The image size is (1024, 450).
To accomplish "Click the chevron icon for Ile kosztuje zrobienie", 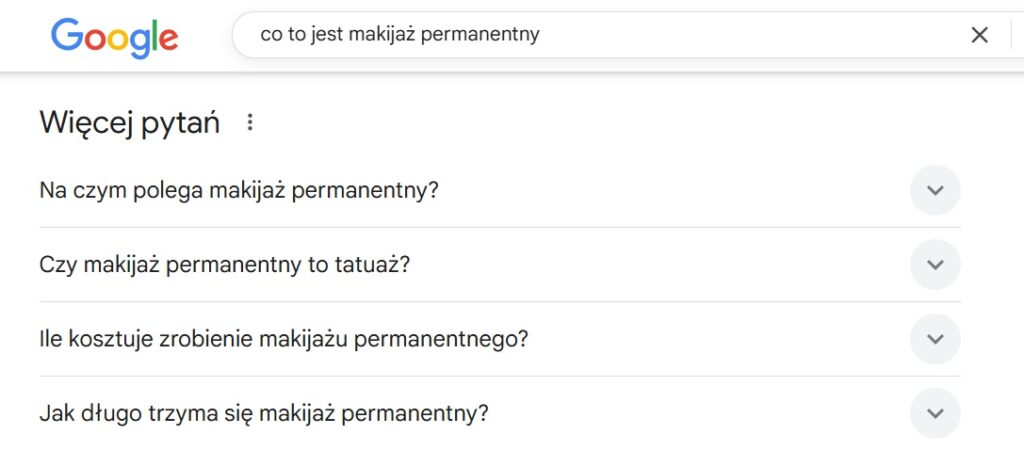I will 935,339.
